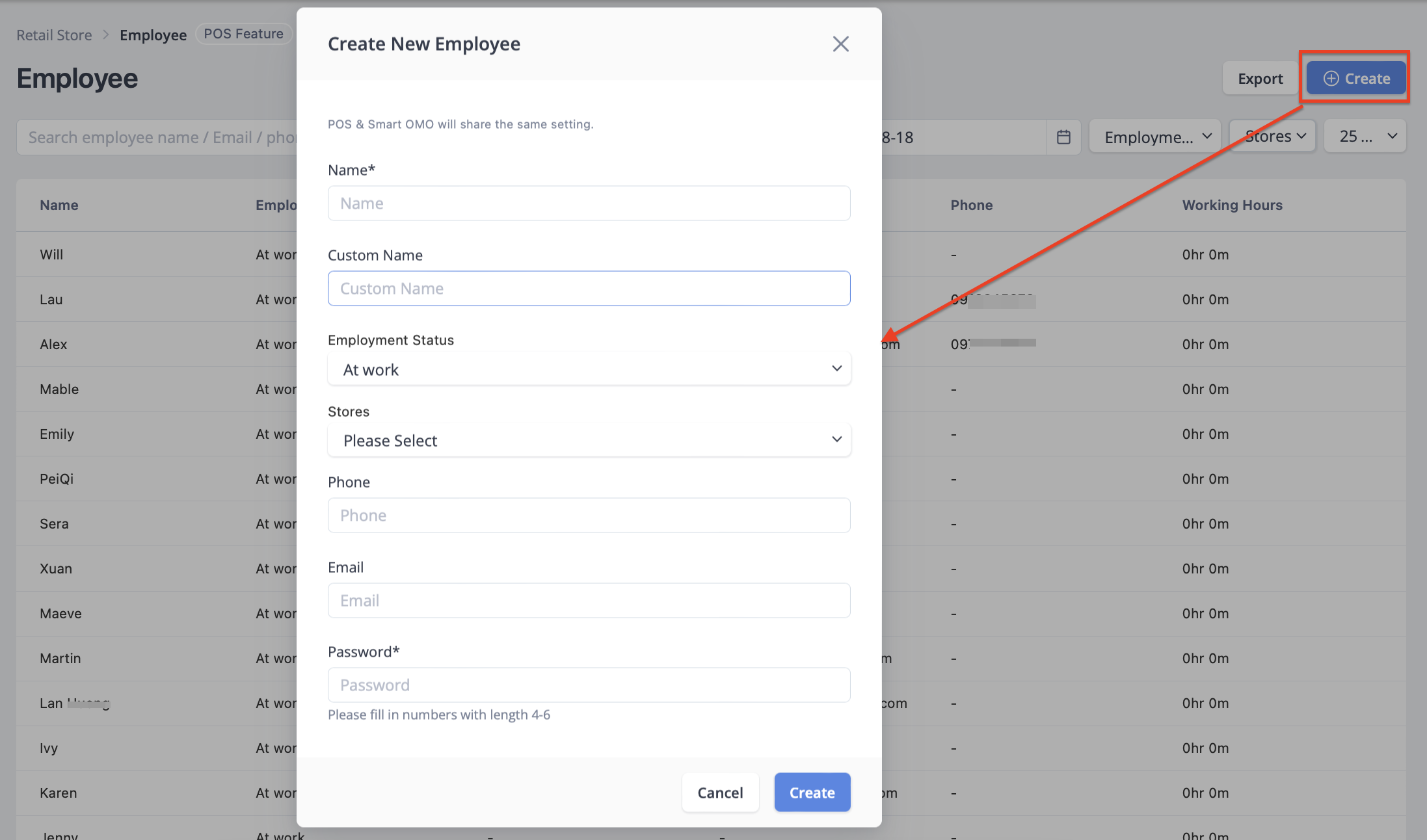Screen dimensions: 1427x840
Task: Select employee Lau in the table
Action: pos(51,300)
